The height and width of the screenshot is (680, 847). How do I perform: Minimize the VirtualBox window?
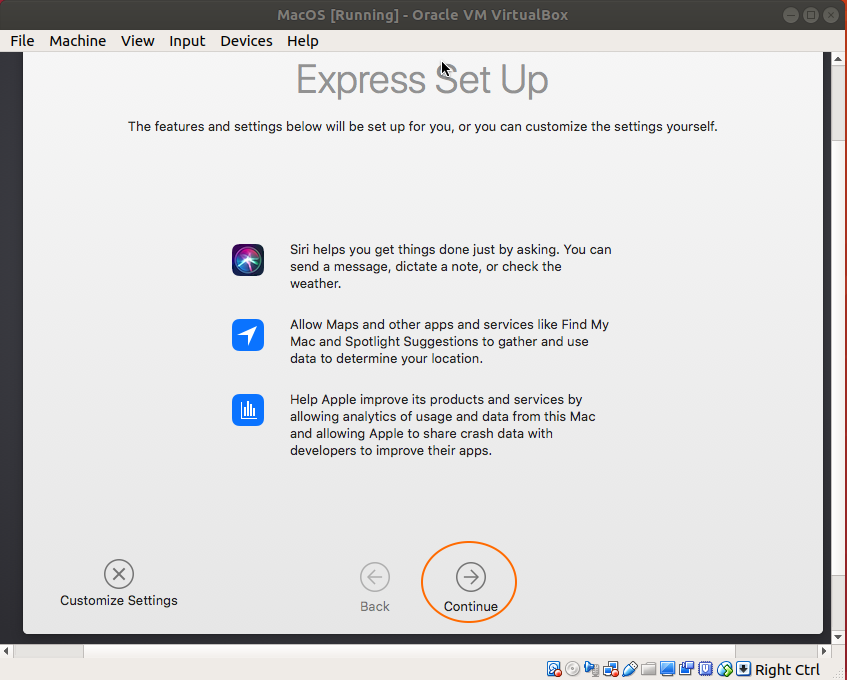[x=791, y=15]
